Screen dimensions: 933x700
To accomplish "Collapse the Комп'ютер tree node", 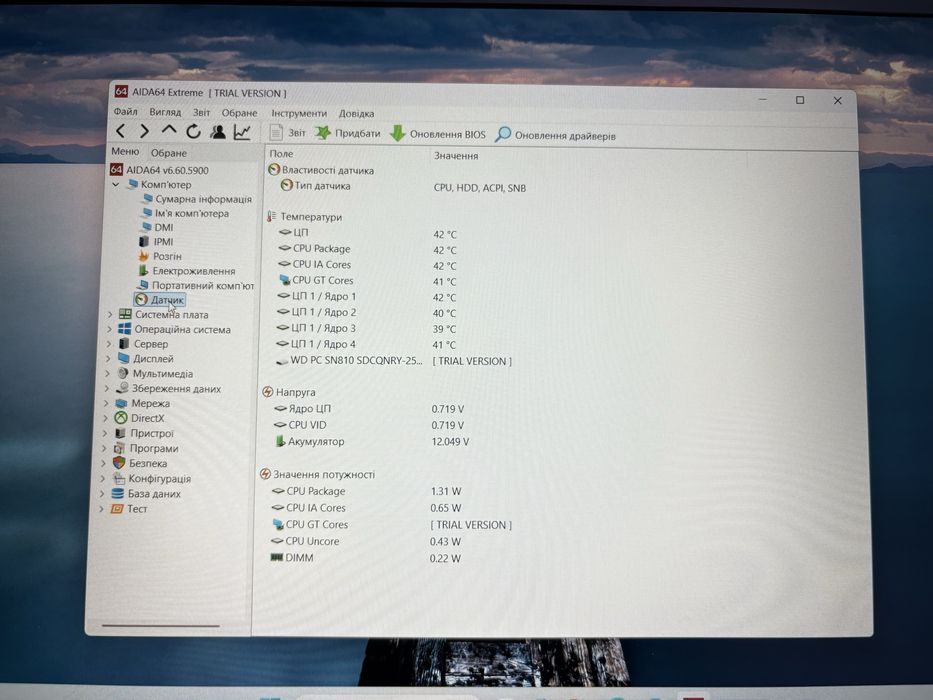I will [x=115, y=185].
